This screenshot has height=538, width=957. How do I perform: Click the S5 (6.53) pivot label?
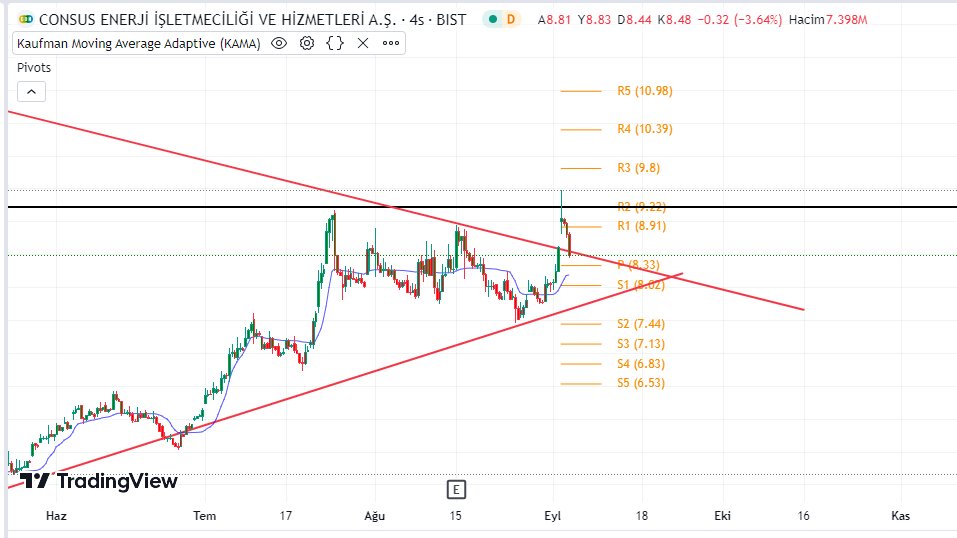pyautogui.click(x=641, y=383)
